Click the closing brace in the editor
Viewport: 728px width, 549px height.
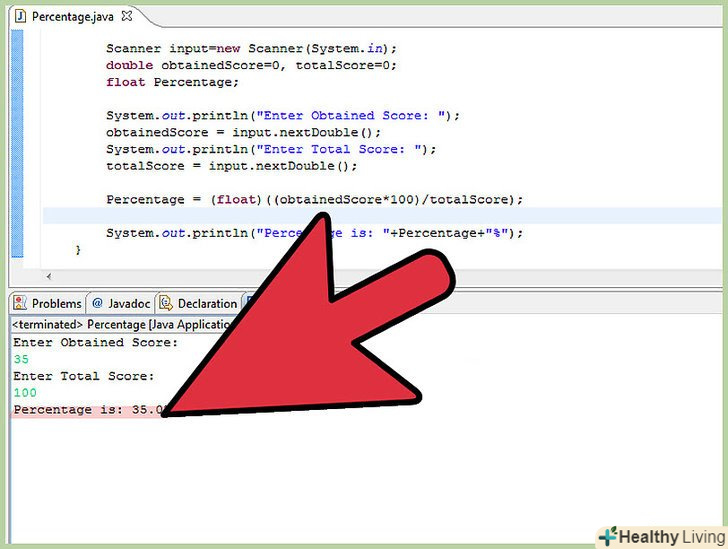click(78, 250)
